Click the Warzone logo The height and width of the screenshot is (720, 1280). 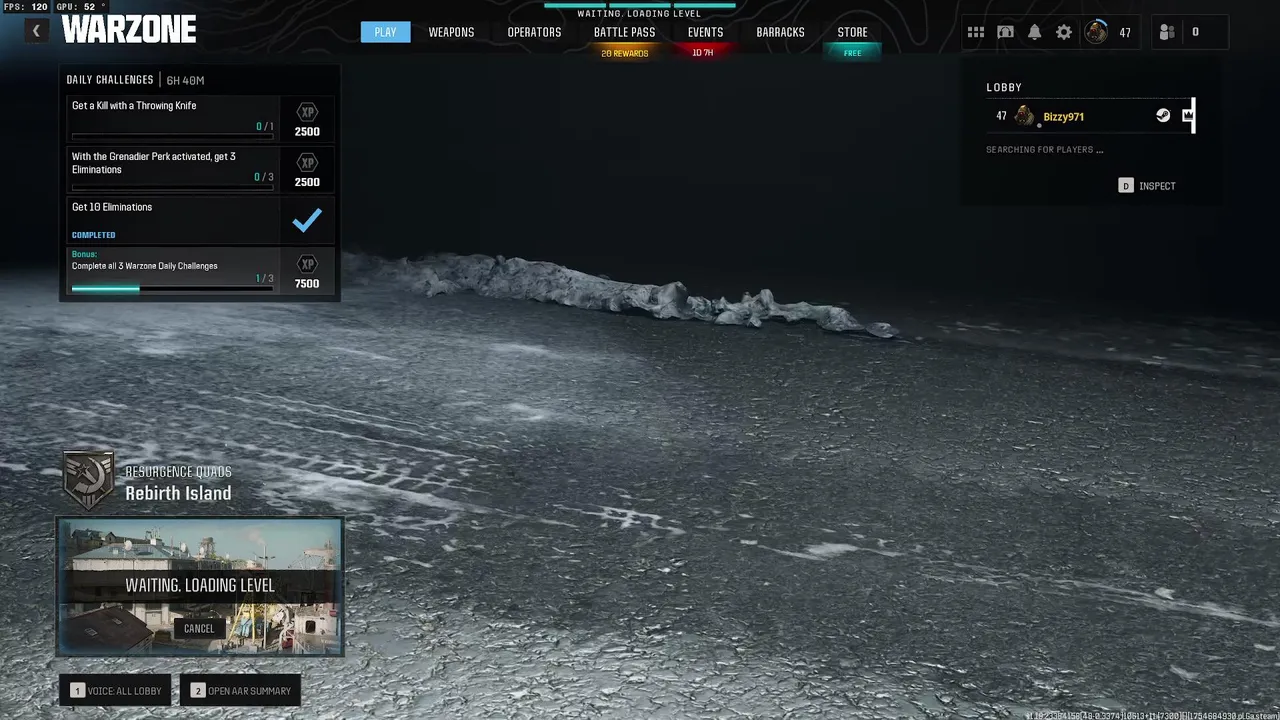click(x=129, y=30)
